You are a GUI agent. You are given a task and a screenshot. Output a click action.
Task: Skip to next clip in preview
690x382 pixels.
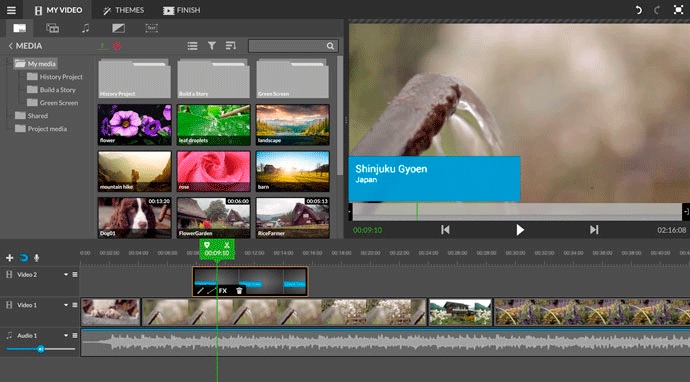point(594,230)
